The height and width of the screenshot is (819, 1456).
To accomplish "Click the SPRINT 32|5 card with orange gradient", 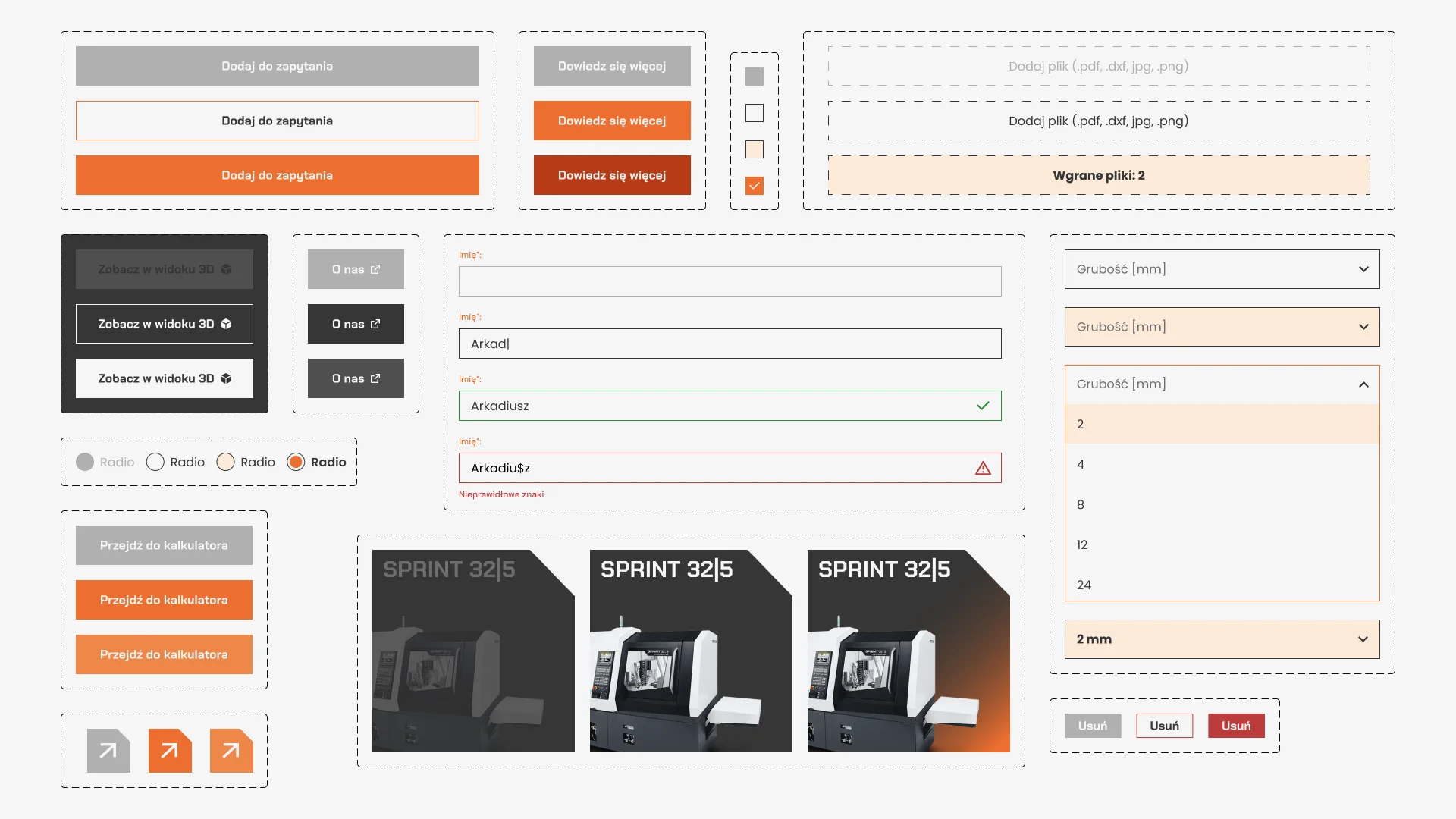I will point(908,651).
